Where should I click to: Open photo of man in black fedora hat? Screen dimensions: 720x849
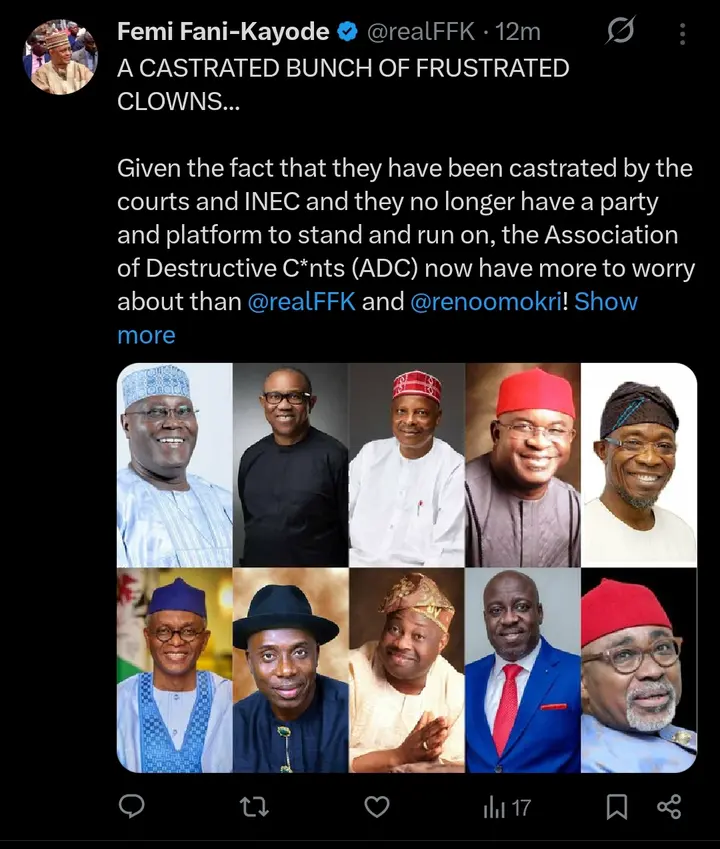point(290,671)
